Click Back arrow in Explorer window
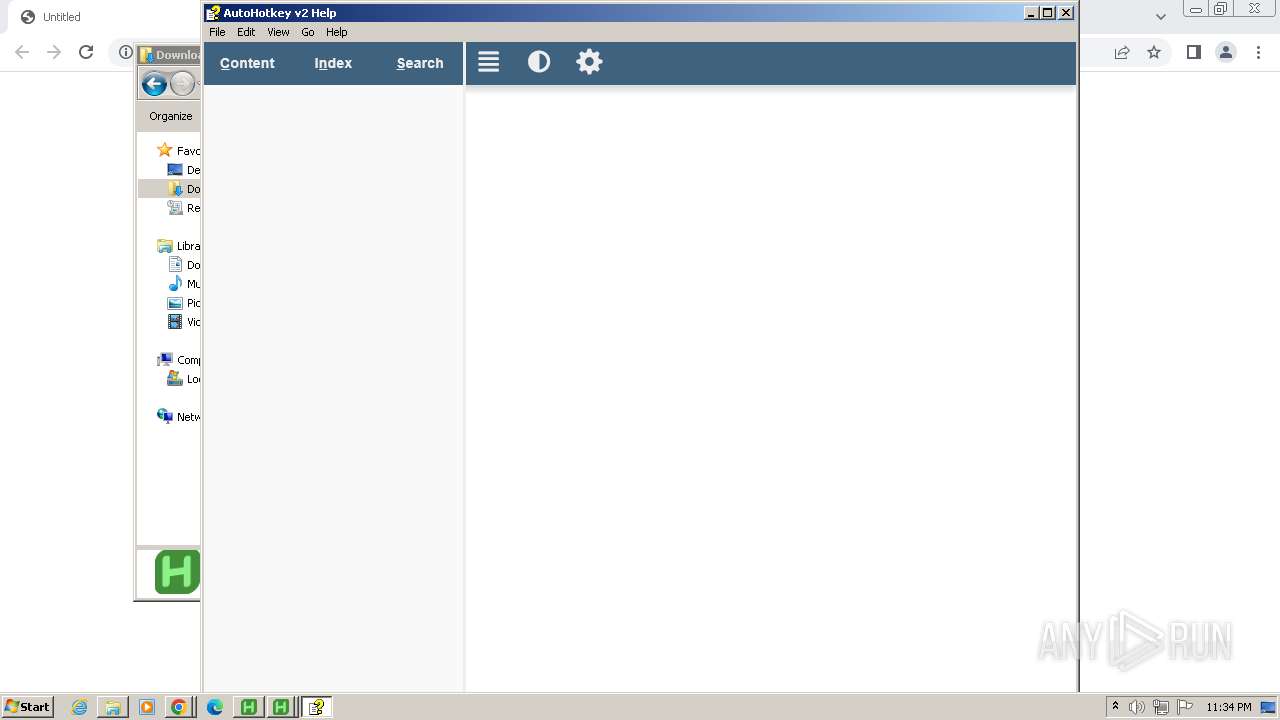Viewport: 1280px width, 720px height. coord(154,84)
